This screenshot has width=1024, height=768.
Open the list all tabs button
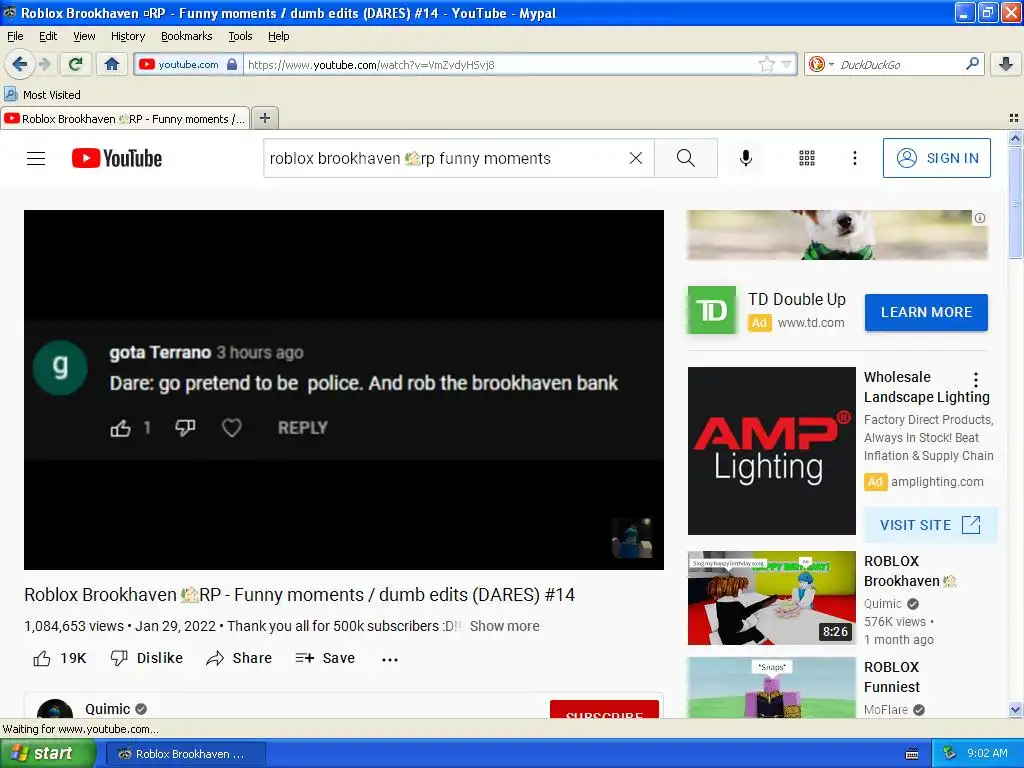click(x=1014, y=118)
